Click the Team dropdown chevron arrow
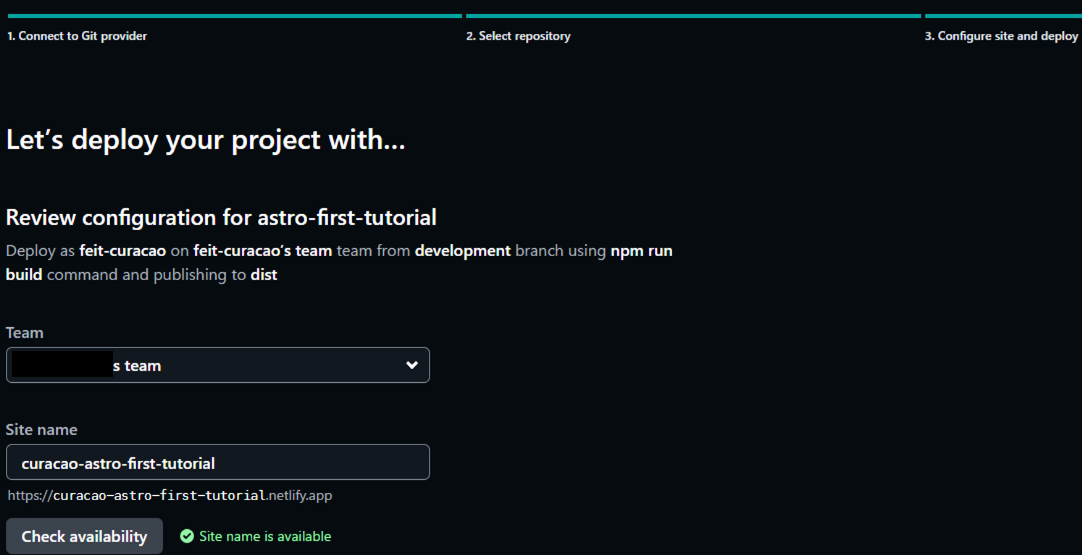This screenshot has height=555, width=1082. [412, 365]
